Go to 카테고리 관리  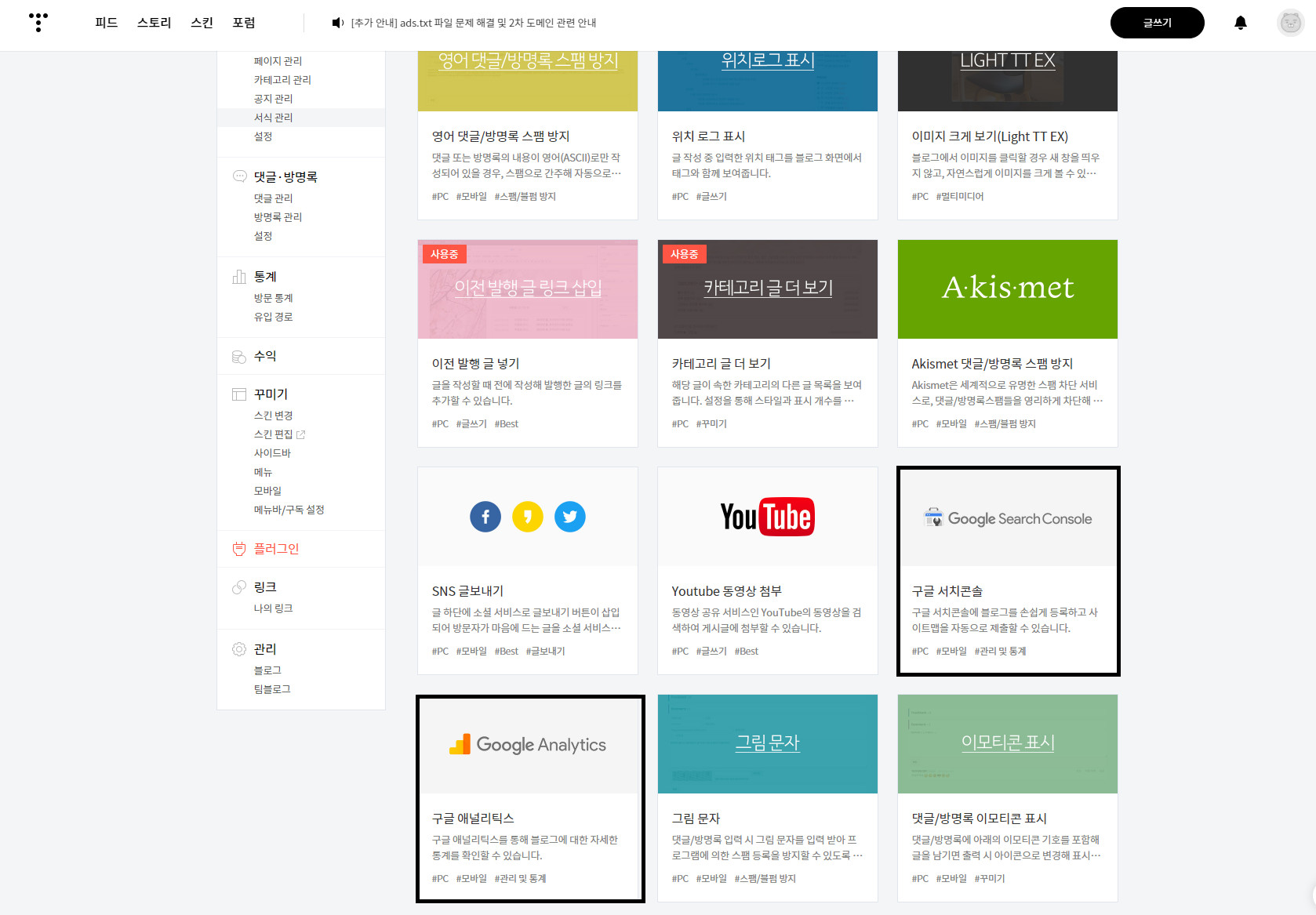[282, 80]
